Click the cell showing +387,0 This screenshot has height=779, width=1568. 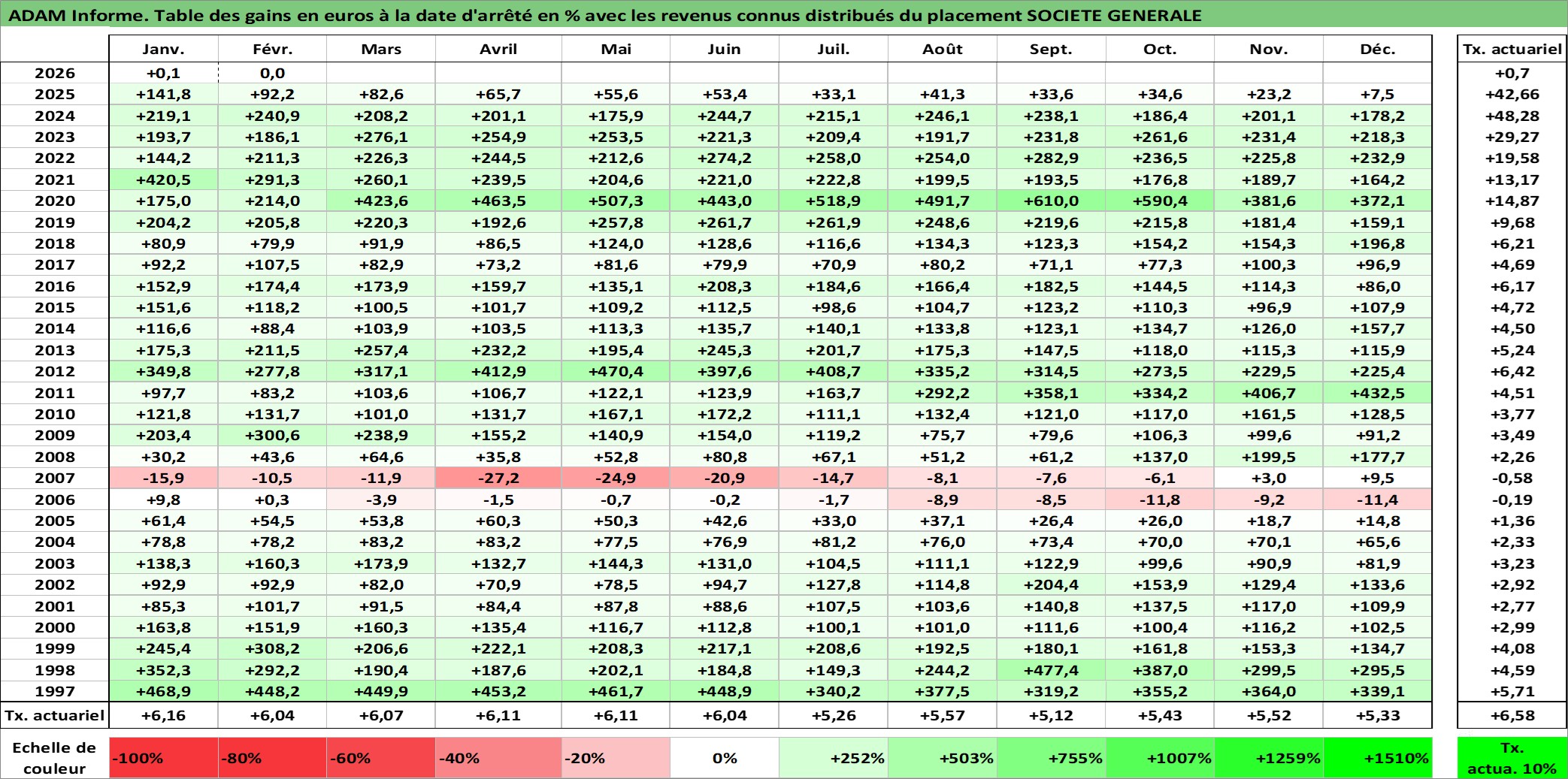(x=1160, y=670)
